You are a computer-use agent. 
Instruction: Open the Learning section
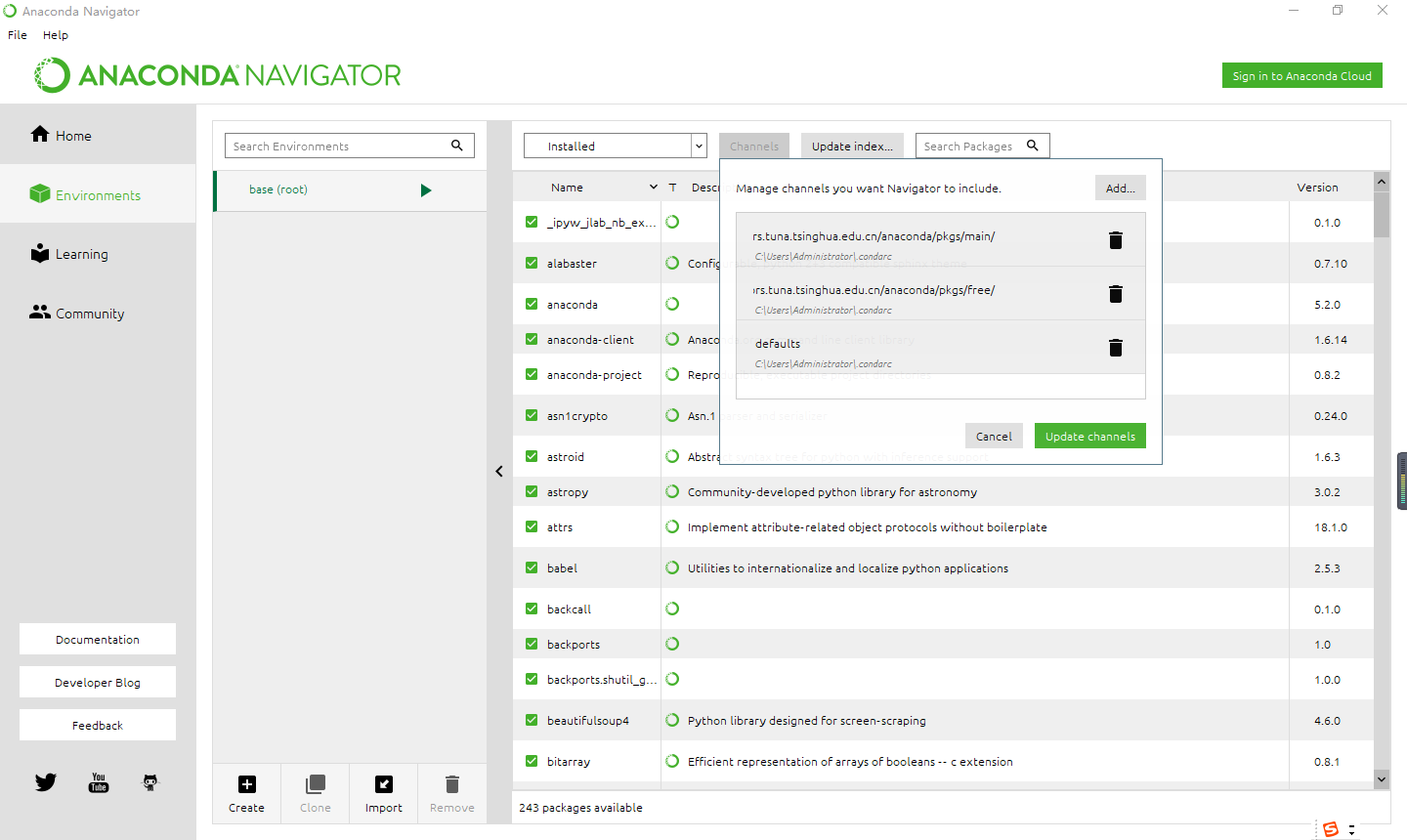pyautogui.click(x=98, y=254)
